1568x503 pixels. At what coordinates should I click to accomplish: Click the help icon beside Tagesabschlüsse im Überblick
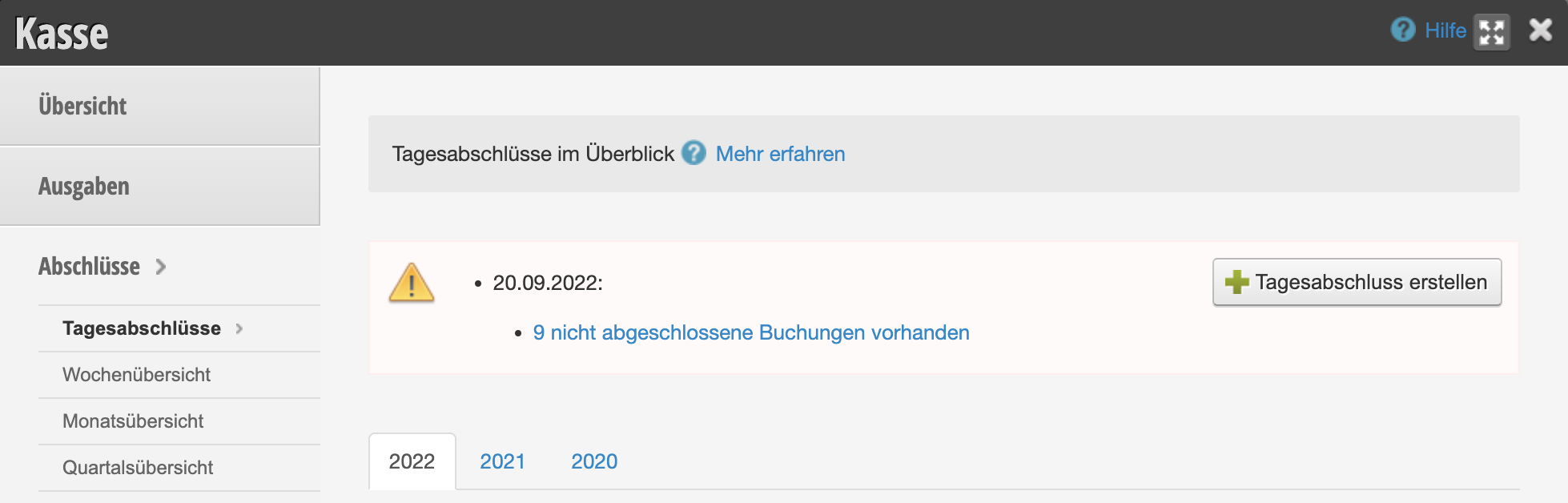pos(694,153)
